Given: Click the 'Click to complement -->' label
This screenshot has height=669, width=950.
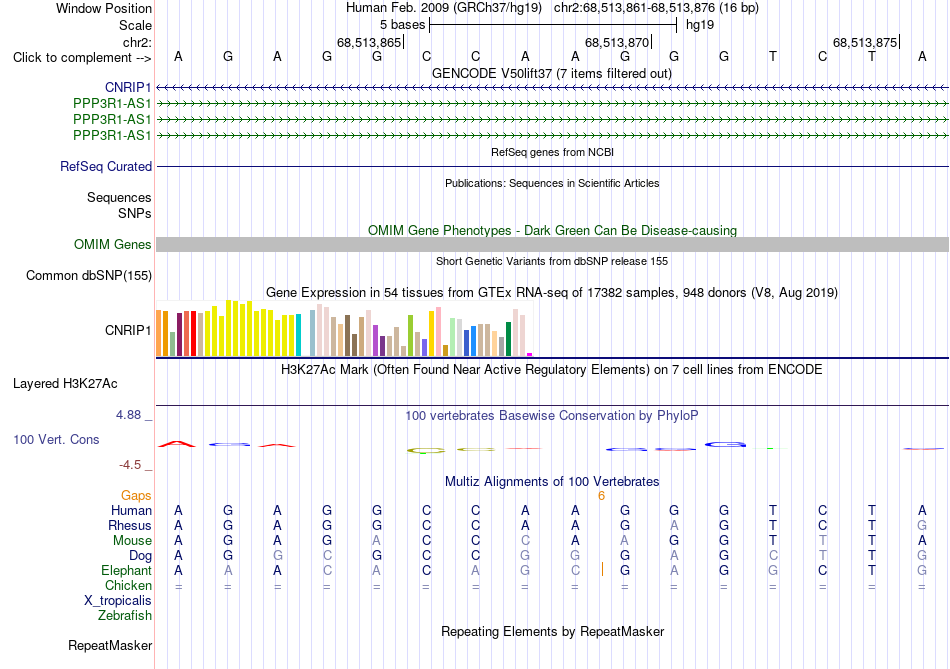Looking at the screenshot, I should (x=82, y=58).
